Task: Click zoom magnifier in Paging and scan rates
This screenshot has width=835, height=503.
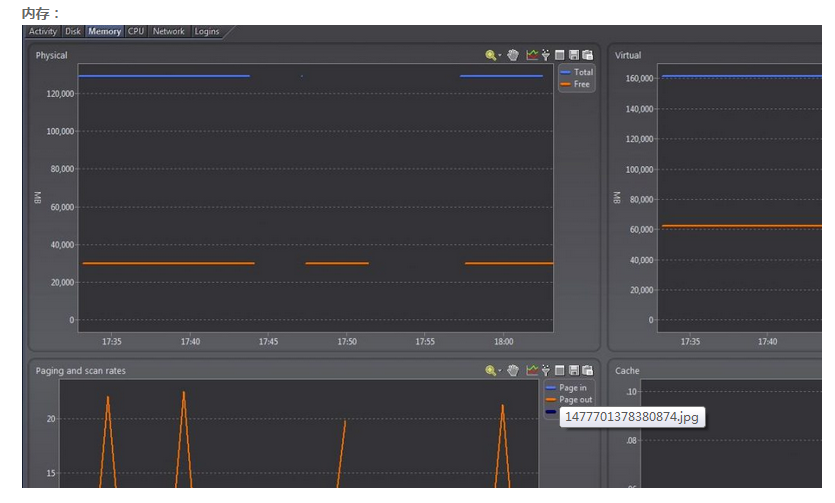Action: 490,370
